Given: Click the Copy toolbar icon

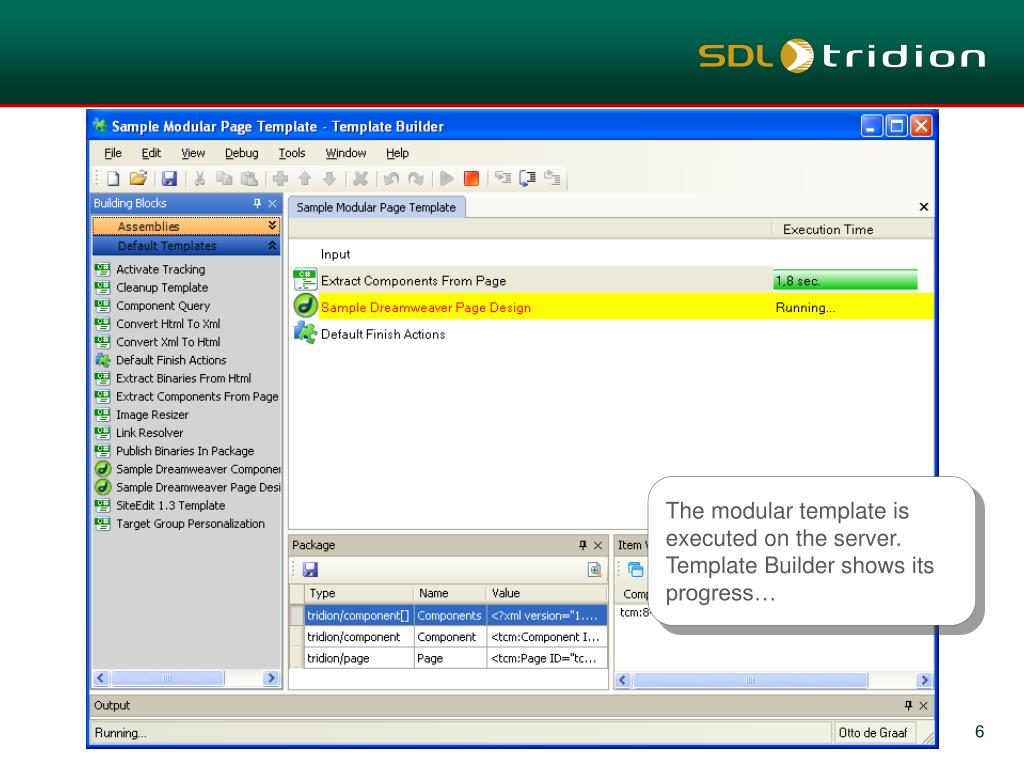Looking at the screenshot, I should coord(224,178).
